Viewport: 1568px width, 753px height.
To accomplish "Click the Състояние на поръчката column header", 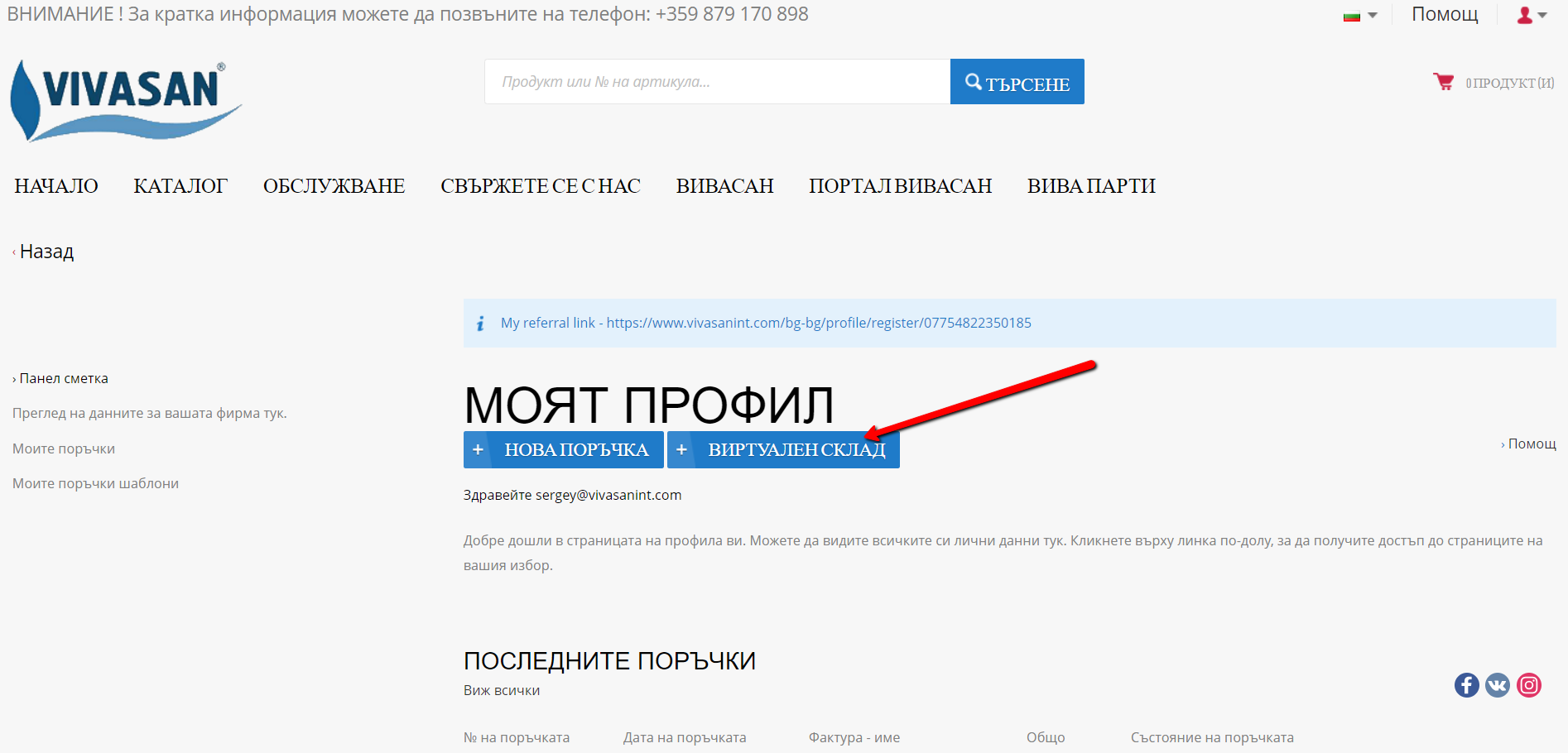I will pos(1212,738).
